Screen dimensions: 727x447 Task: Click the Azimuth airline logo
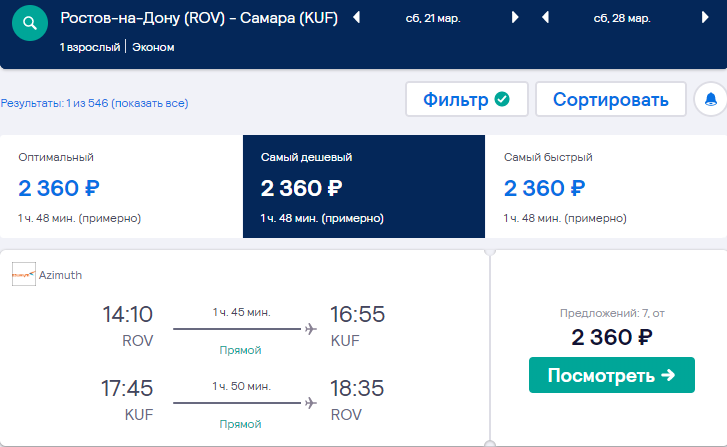click(24, 274)
